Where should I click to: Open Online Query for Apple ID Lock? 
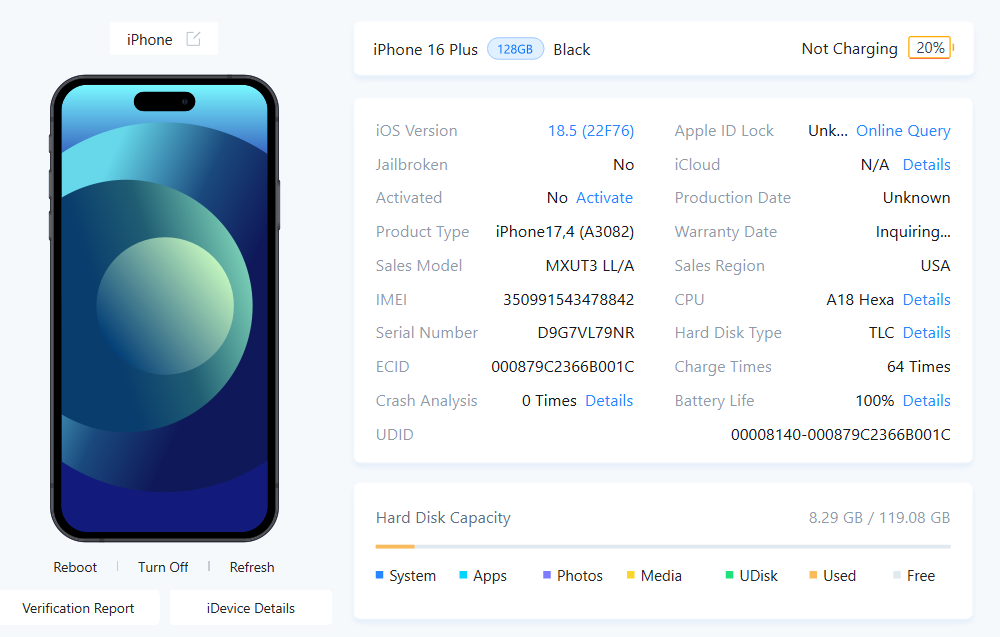pos(903,131)
